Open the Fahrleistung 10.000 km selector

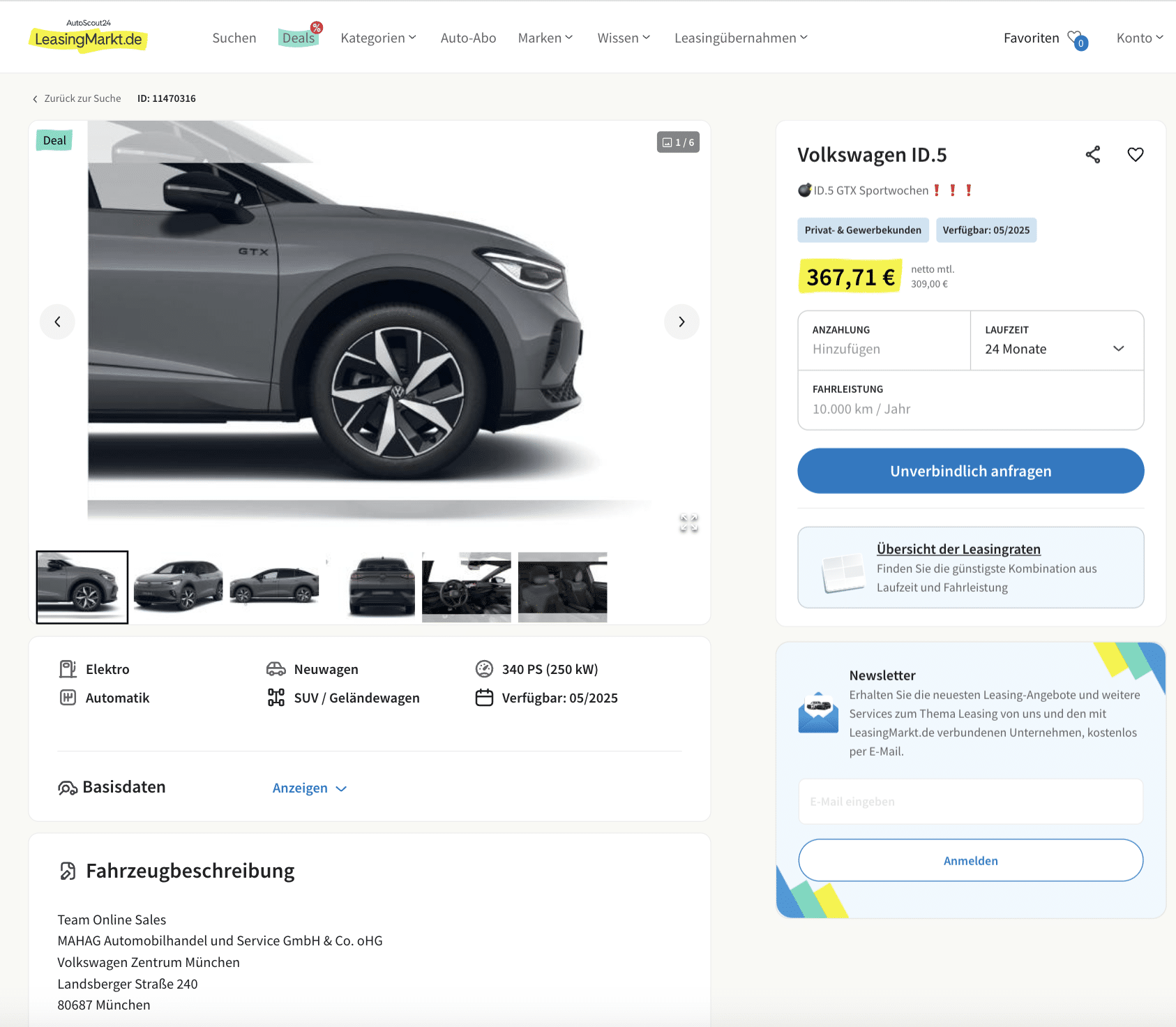point(970,400)
